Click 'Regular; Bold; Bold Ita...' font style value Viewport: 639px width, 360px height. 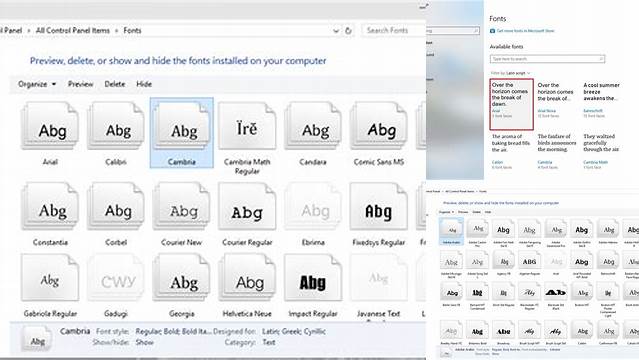[x=174, y=331]
